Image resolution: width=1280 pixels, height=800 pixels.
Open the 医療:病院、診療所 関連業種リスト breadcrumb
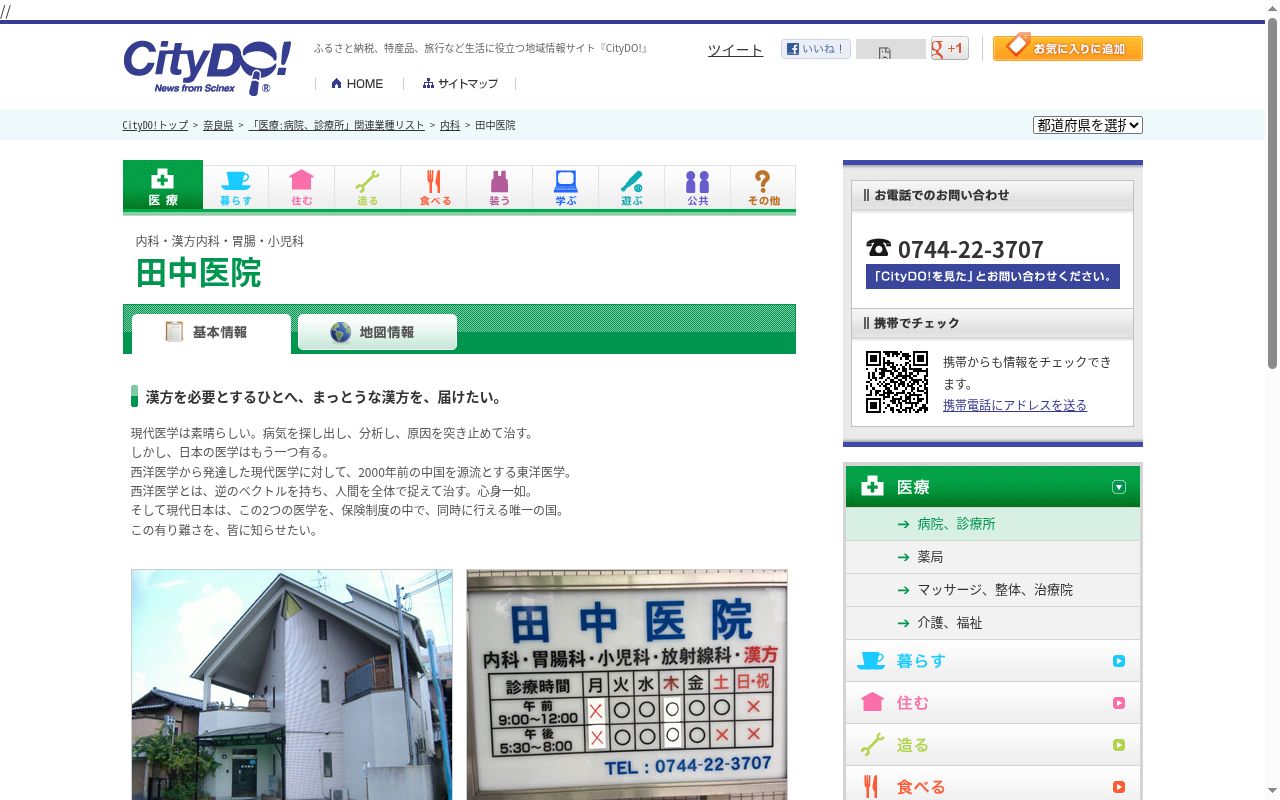(x=336, y=125)
